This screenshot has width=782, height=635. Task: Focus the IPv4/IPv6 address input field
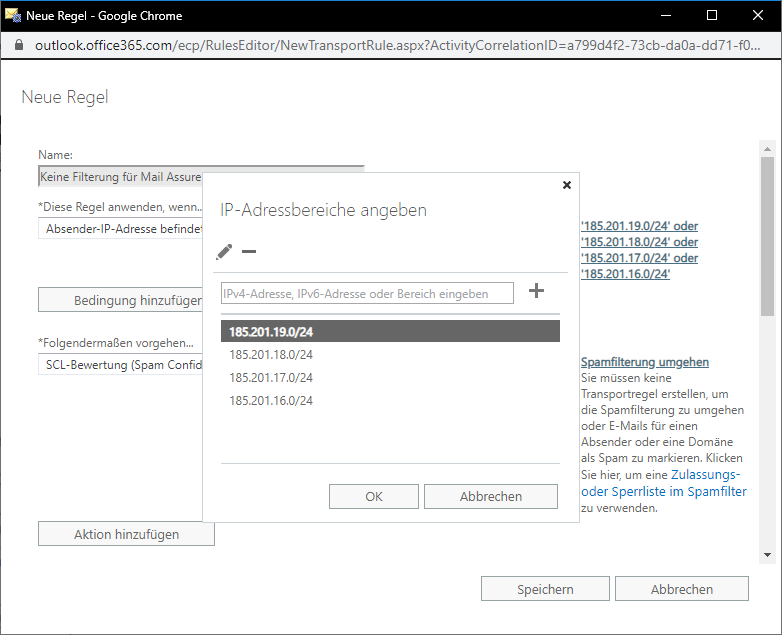[367, 293]
